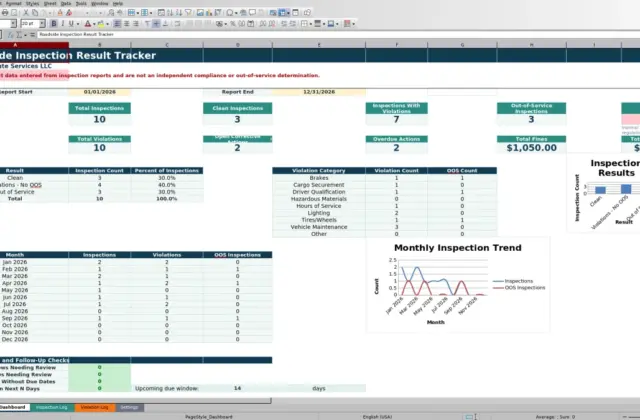The height and width of the screenshot is (420, 640).
Task: Click the Insert Special Character icon
Action: pos(230,13)
